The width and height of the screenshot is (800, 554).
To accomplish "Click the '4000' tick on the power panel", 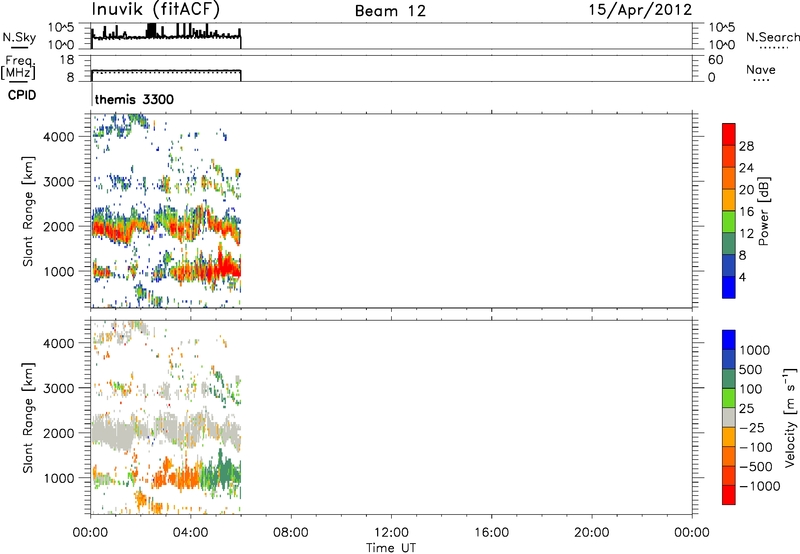I will (x=58, y=137).
